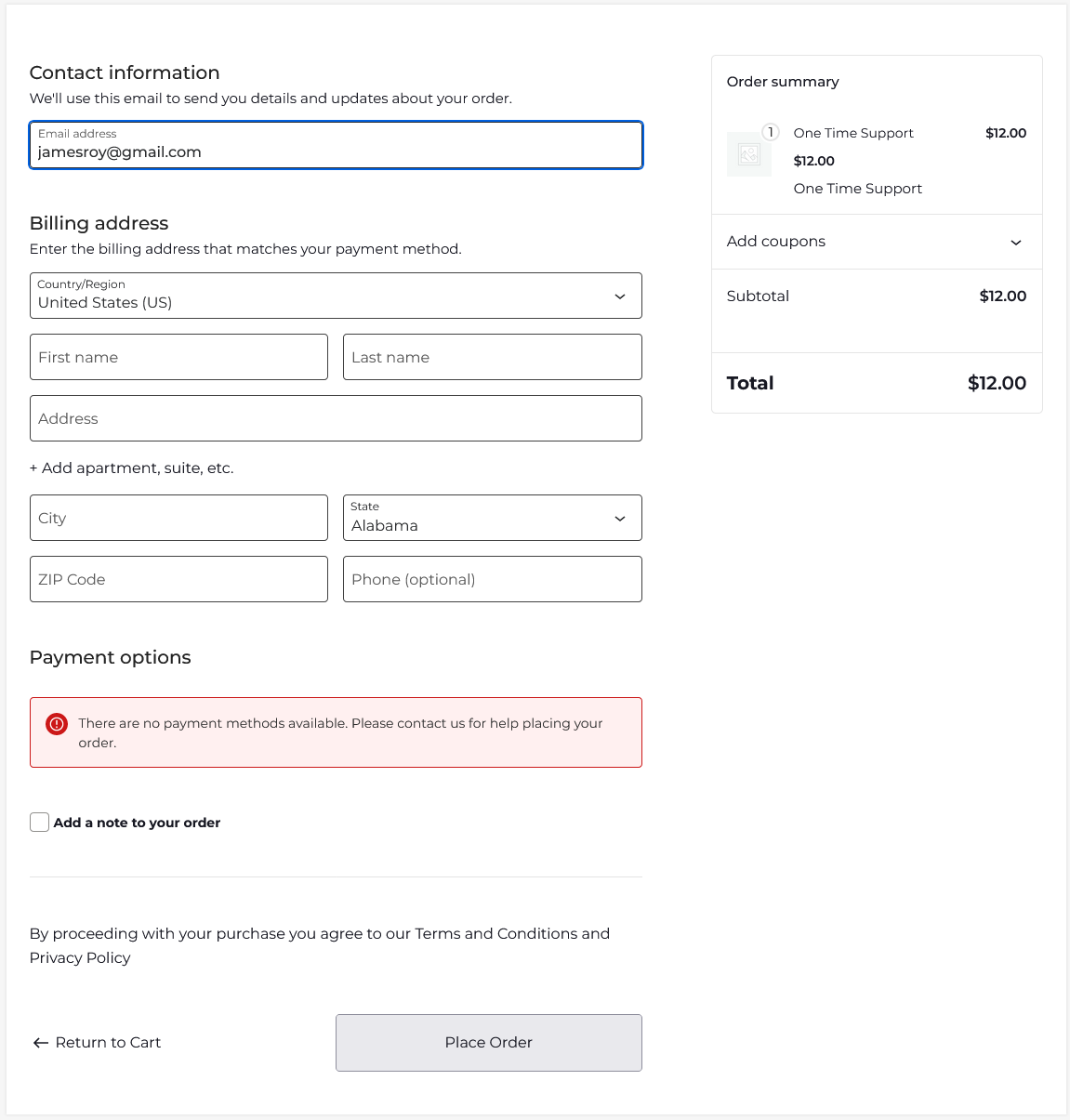Click the red error alert icon

[57, 724]
